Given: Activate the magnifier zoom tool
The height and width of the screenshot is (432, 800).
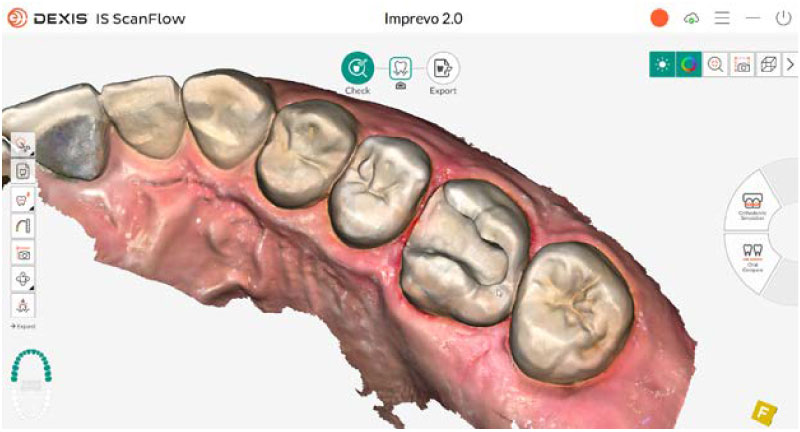Looking at the screenshot, I should [715, 65].
